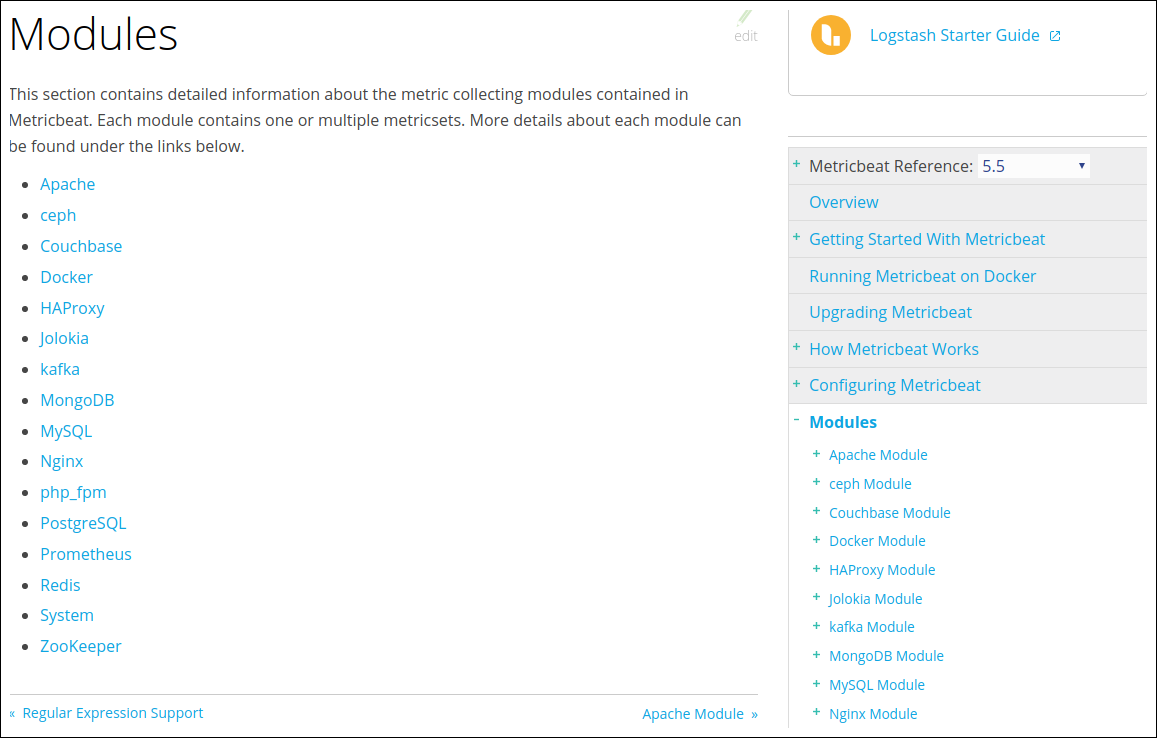Expand Configuring Metricbeat plus sign
The height and width of the screenshot is (738, 1157).
[x=796, y=383]
